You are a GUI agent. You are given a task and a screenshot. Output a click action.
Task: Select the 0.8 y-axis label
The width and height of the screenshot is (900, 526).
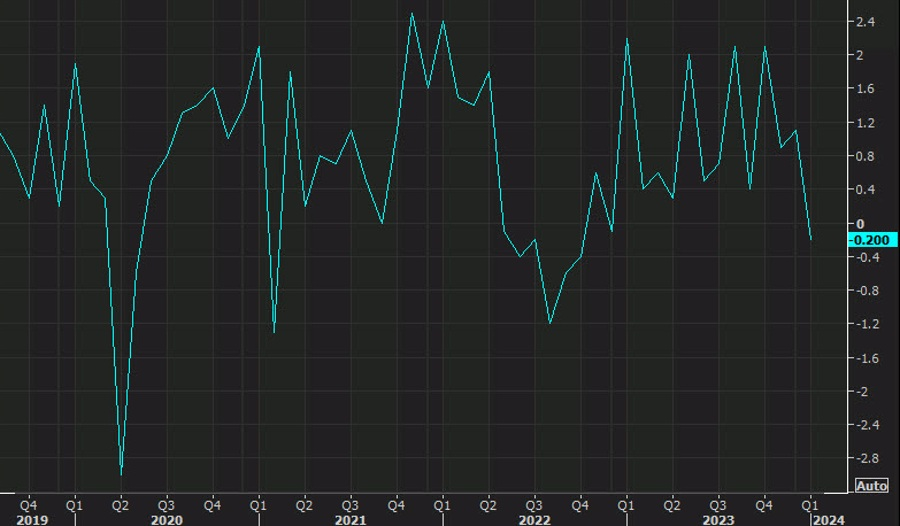point(865,156)
